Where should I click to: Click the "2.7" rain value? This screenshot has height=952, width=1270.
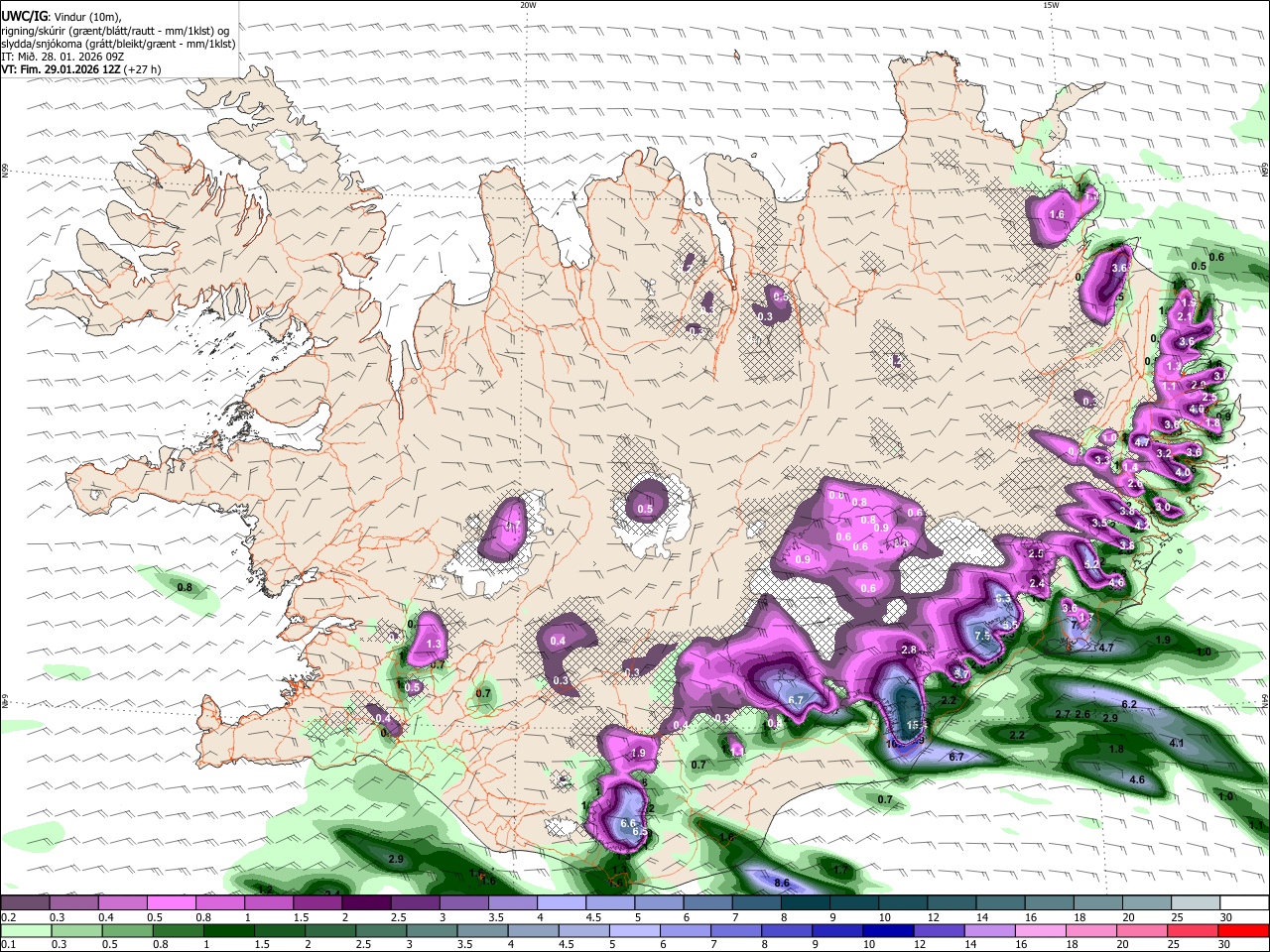tap(1063, 715)
